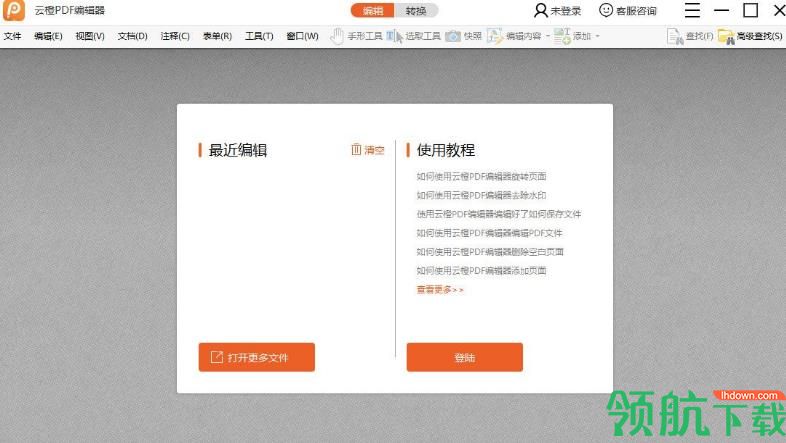Open the hamburger main menu icon
This screenshot has width=786, height=443.
coord(692,10)
